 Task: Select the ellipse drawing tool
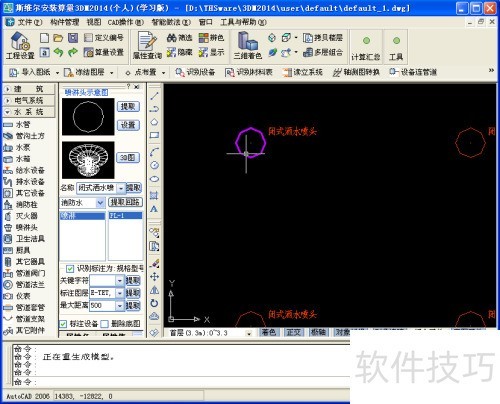(154, 179)
